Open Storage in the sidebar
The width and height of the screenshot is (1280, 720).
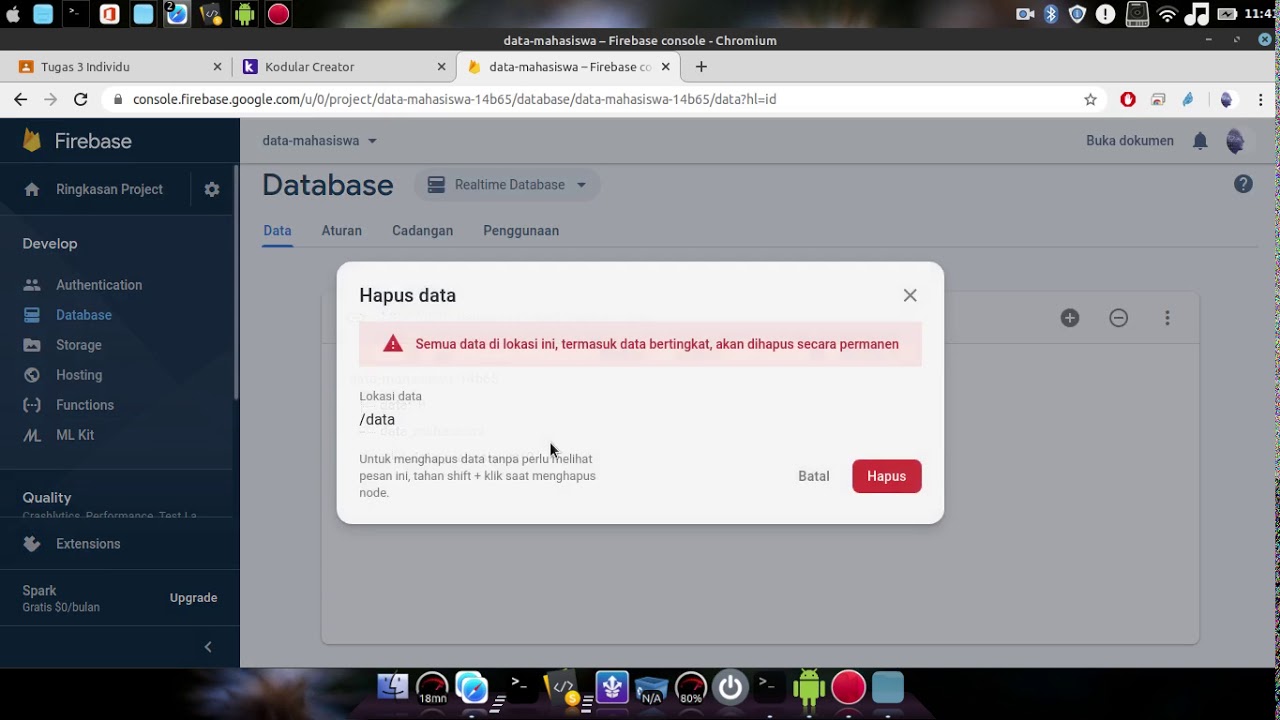coord(79,345)
